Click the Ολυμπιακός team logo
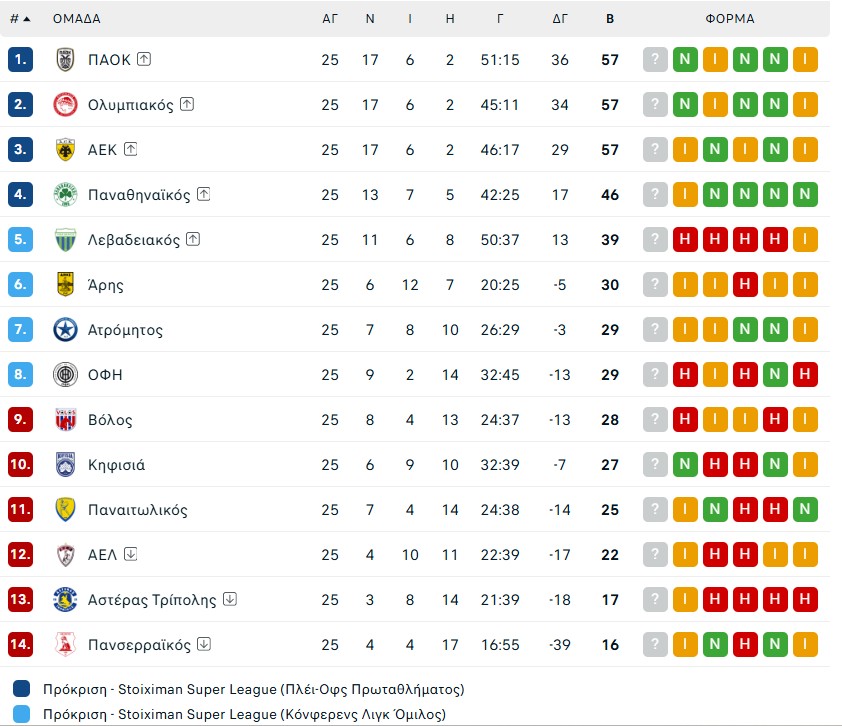The width and height of the screenshot is (842, 726). (65, 105)
